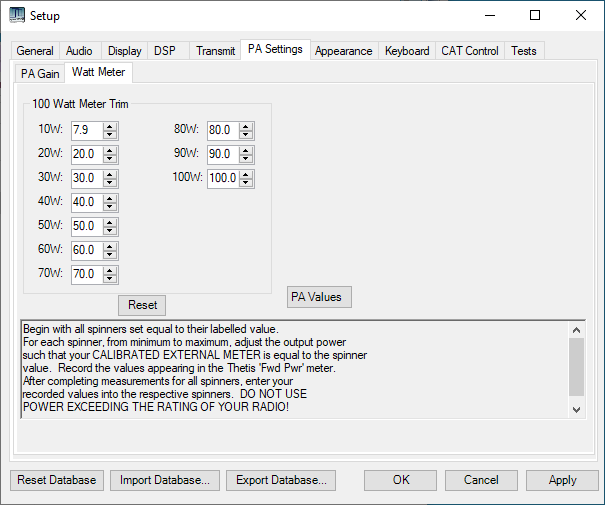This screenshot has height=505, width=605.
Task: Apply the current settings
Action: [562, 480]
